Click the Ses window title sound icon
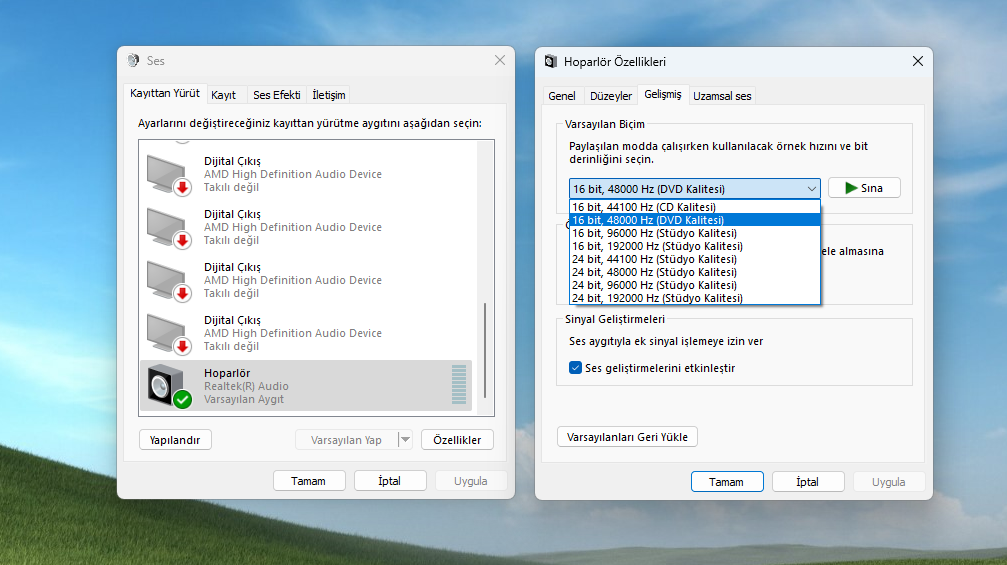This screenshot has height=565, width=1007. pyautogui.click(x=134, y=60)
